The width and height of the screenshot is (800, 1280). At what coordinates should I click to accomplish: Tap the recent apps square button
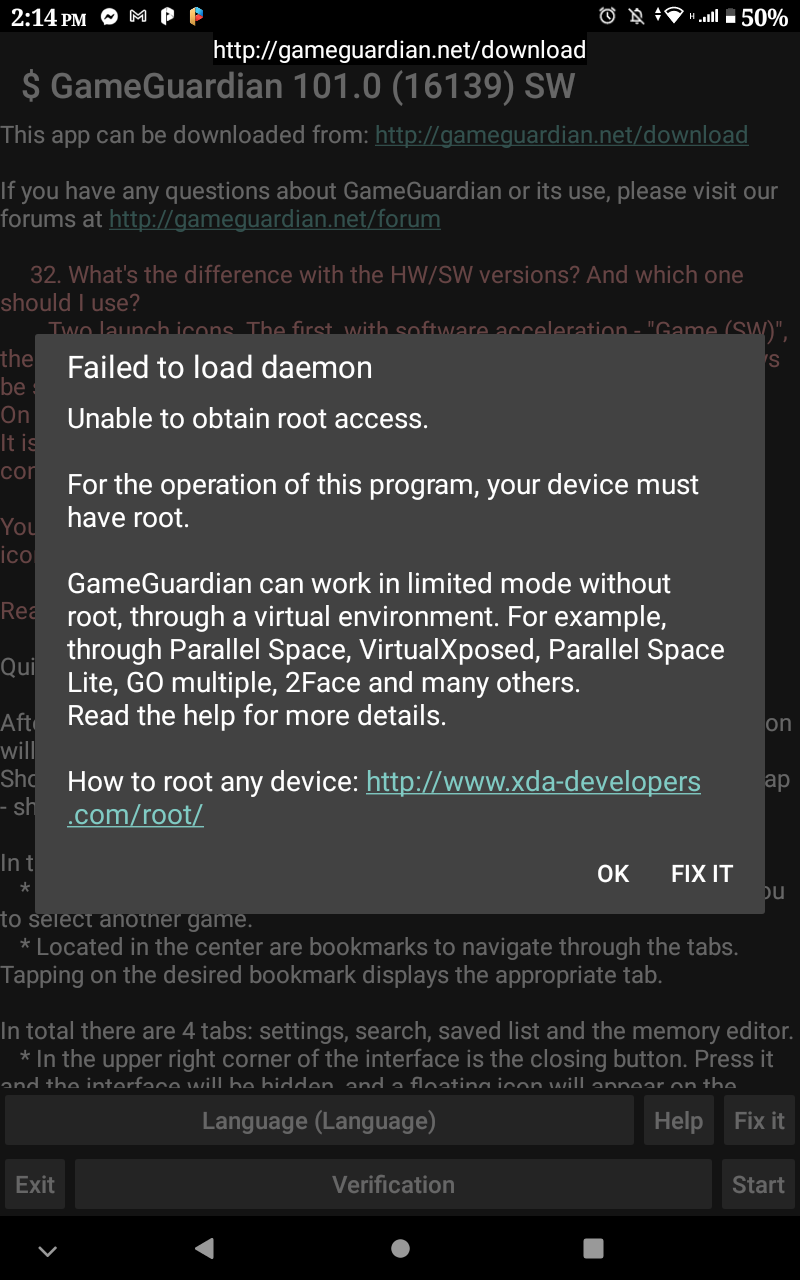[593, 1247]
